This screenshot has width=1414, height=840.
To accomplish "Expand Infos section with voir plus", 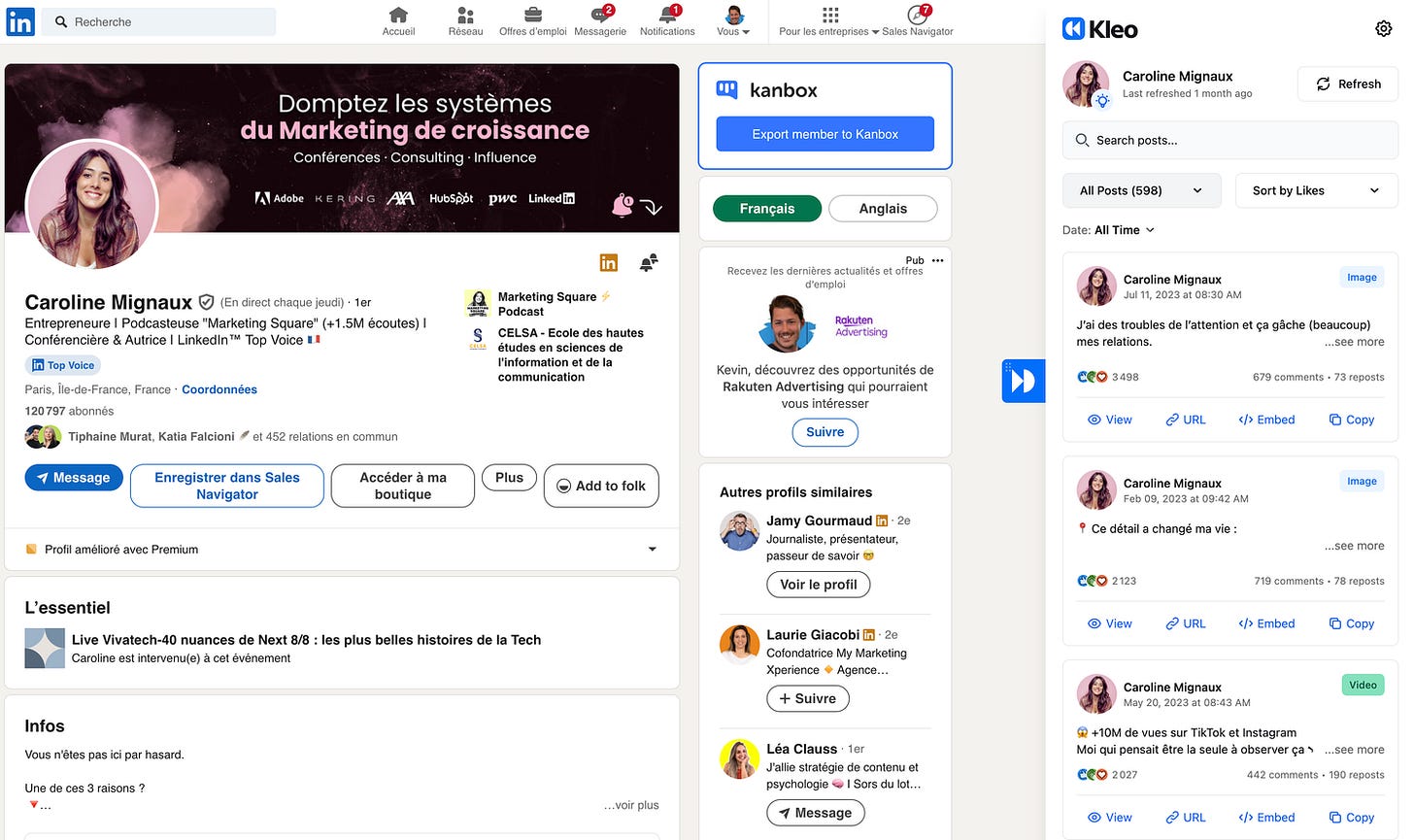I will pos(631,805).
